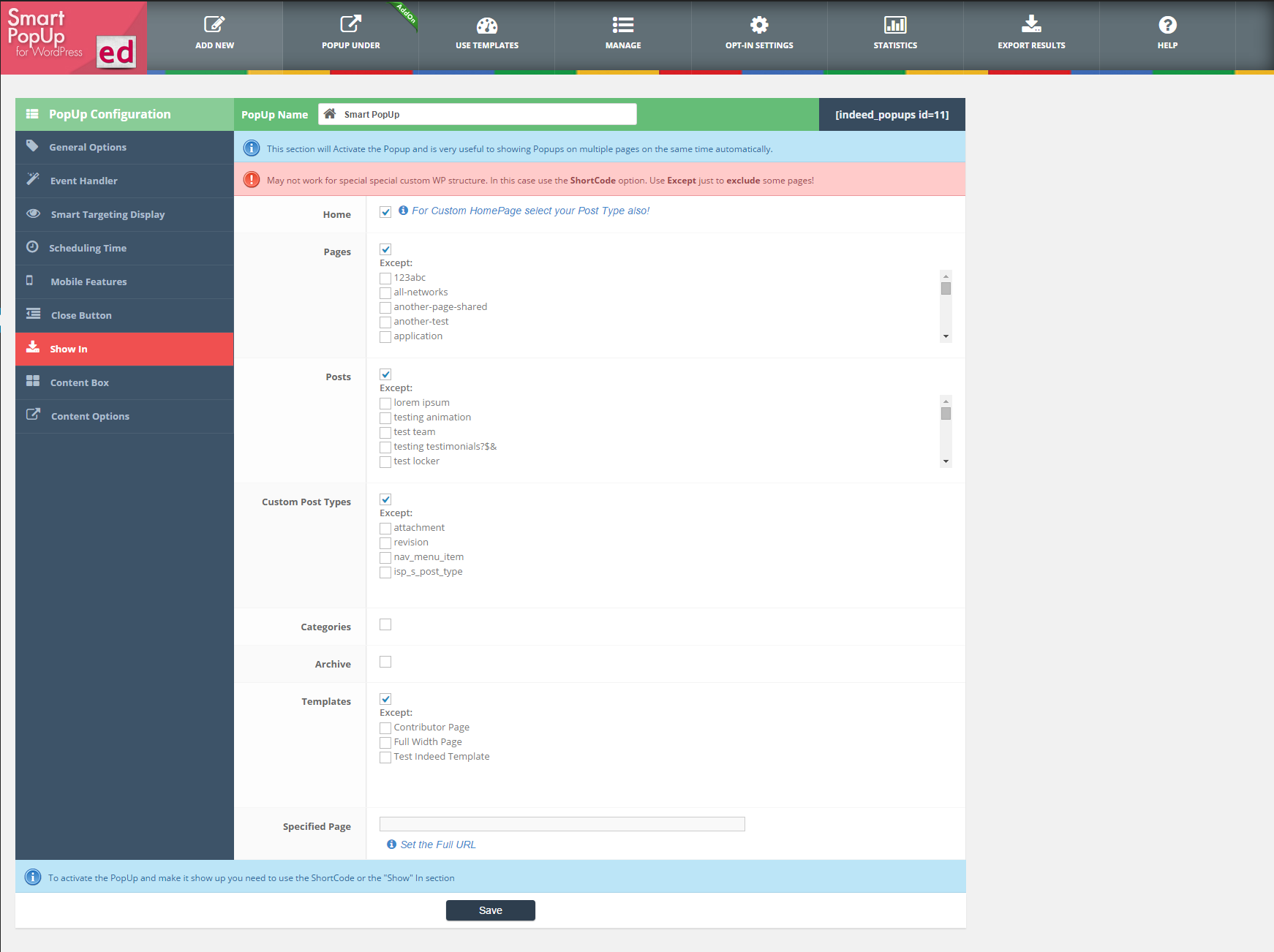Viewport: 1274px width, 952px height.
Task: Toggle the Pages checkbox
Action: [385, 249]
